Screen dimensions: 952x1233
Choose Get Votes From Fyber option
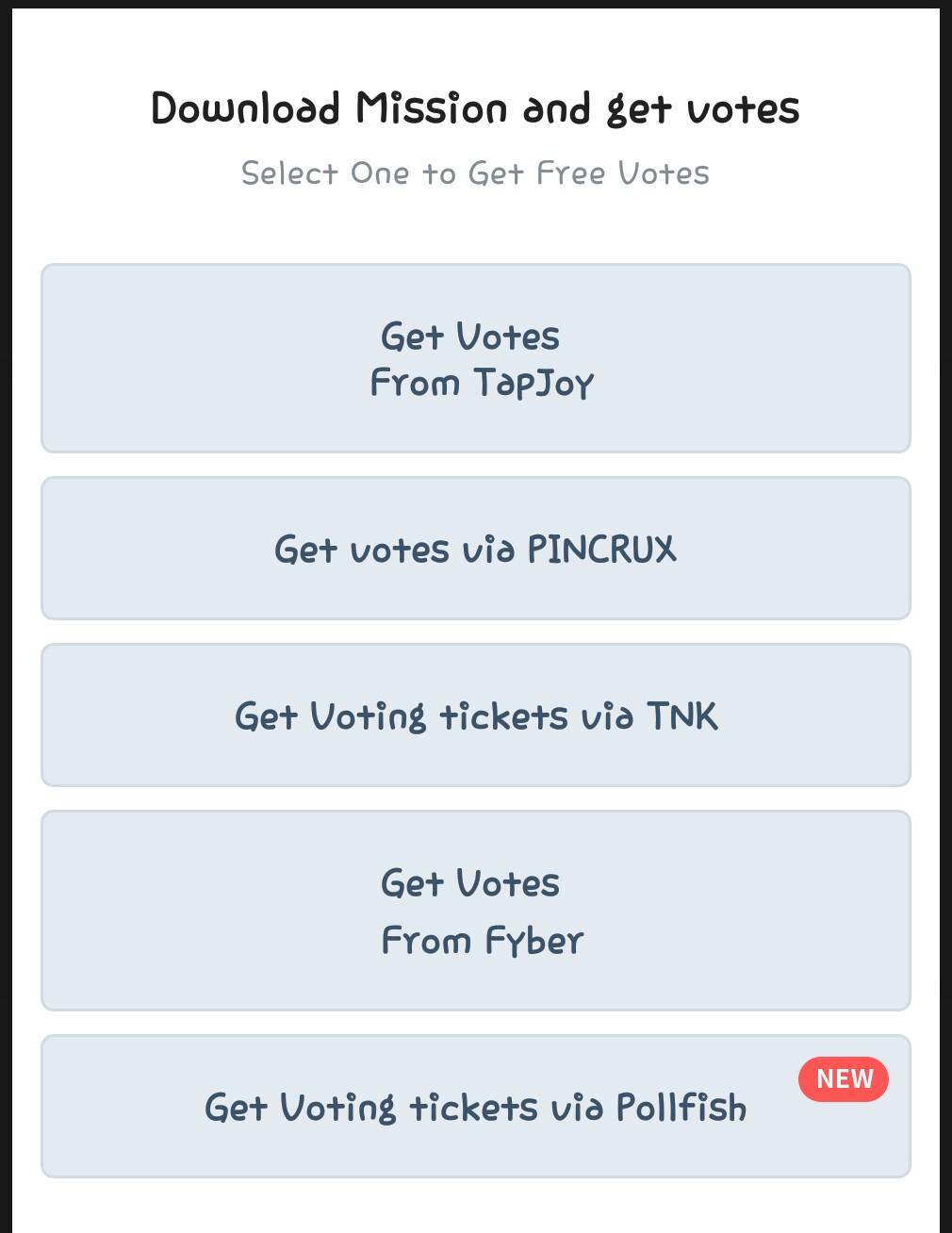coord(475,911)
